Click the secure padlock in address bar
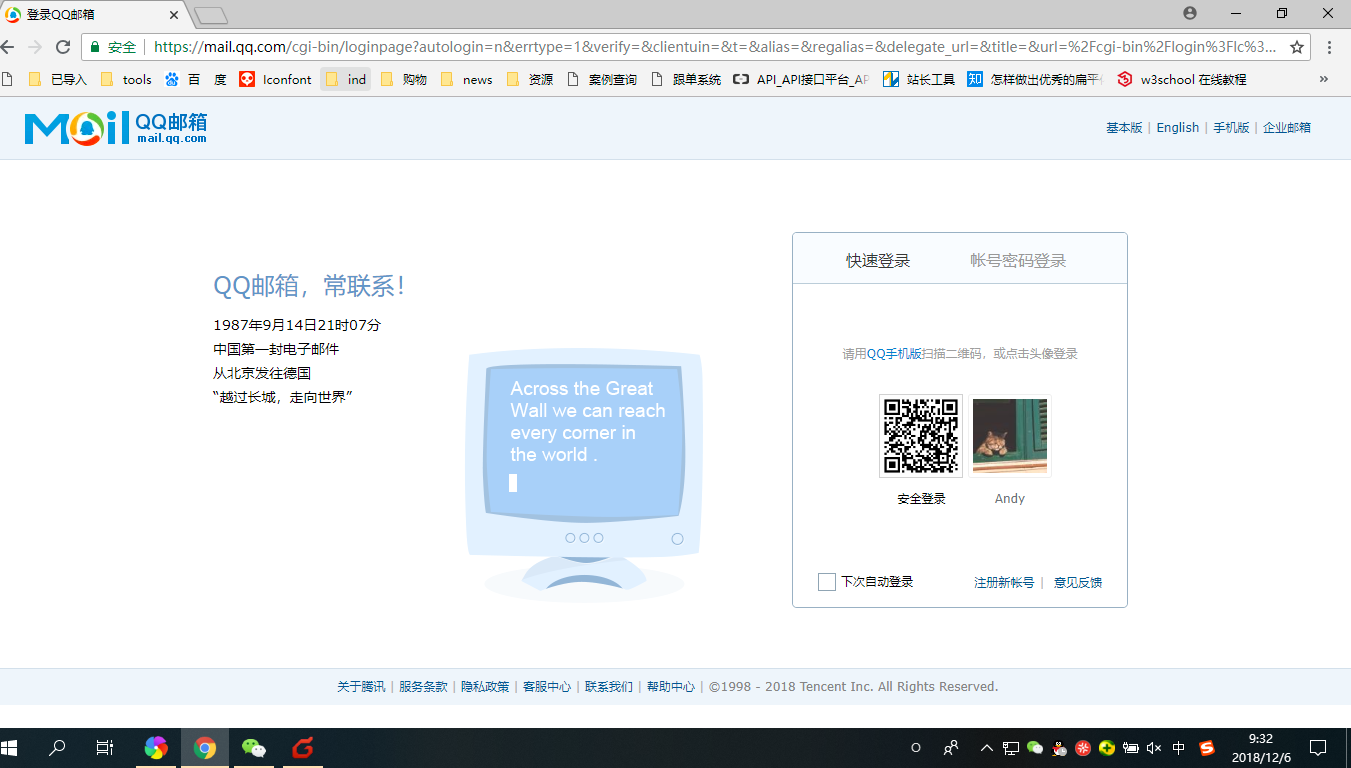Image resolution: width=1351 pixels, height=768 pixels. pos(95,47)
